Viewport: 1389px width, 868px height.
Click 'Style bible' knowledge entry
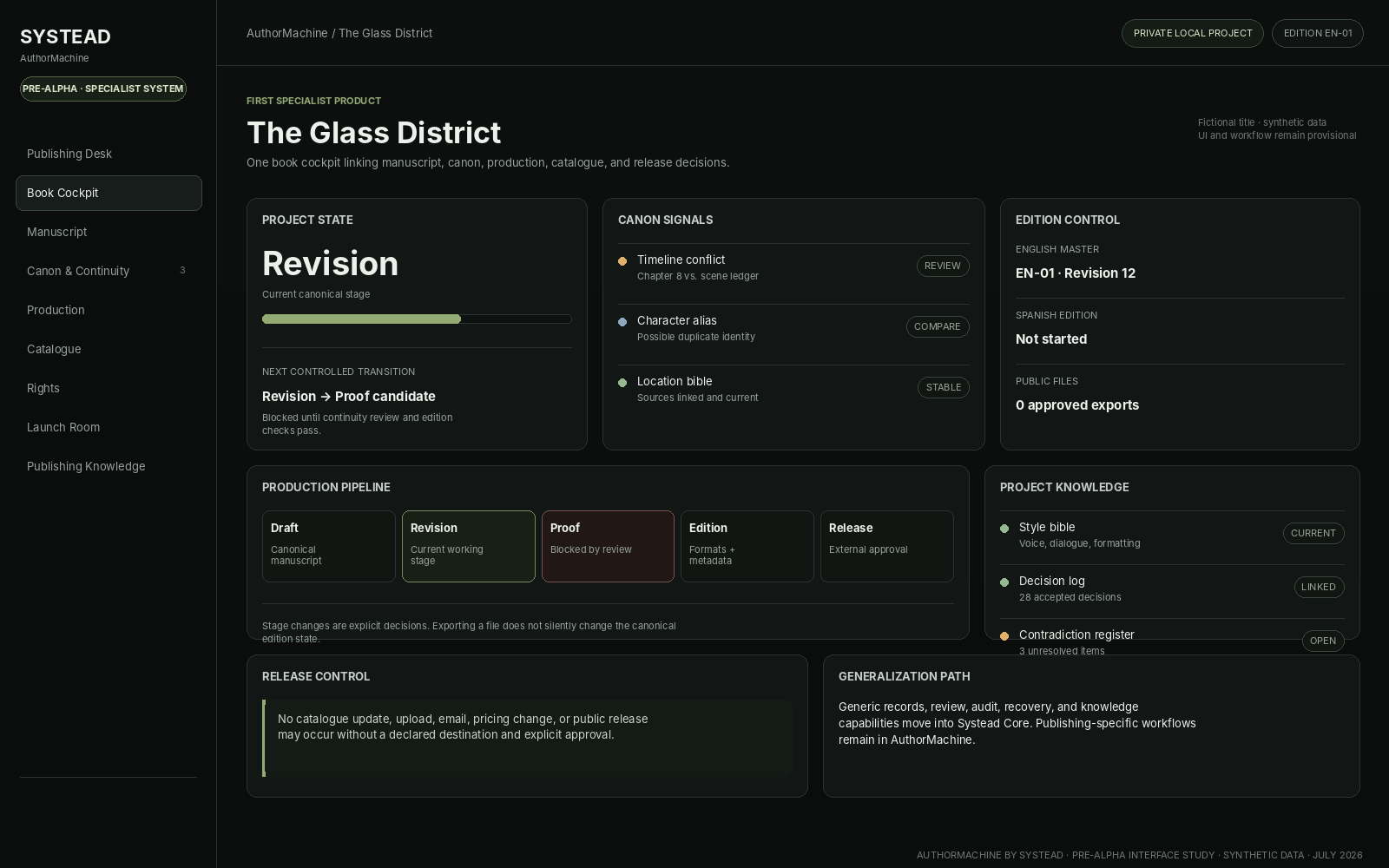click(1047, 527)
